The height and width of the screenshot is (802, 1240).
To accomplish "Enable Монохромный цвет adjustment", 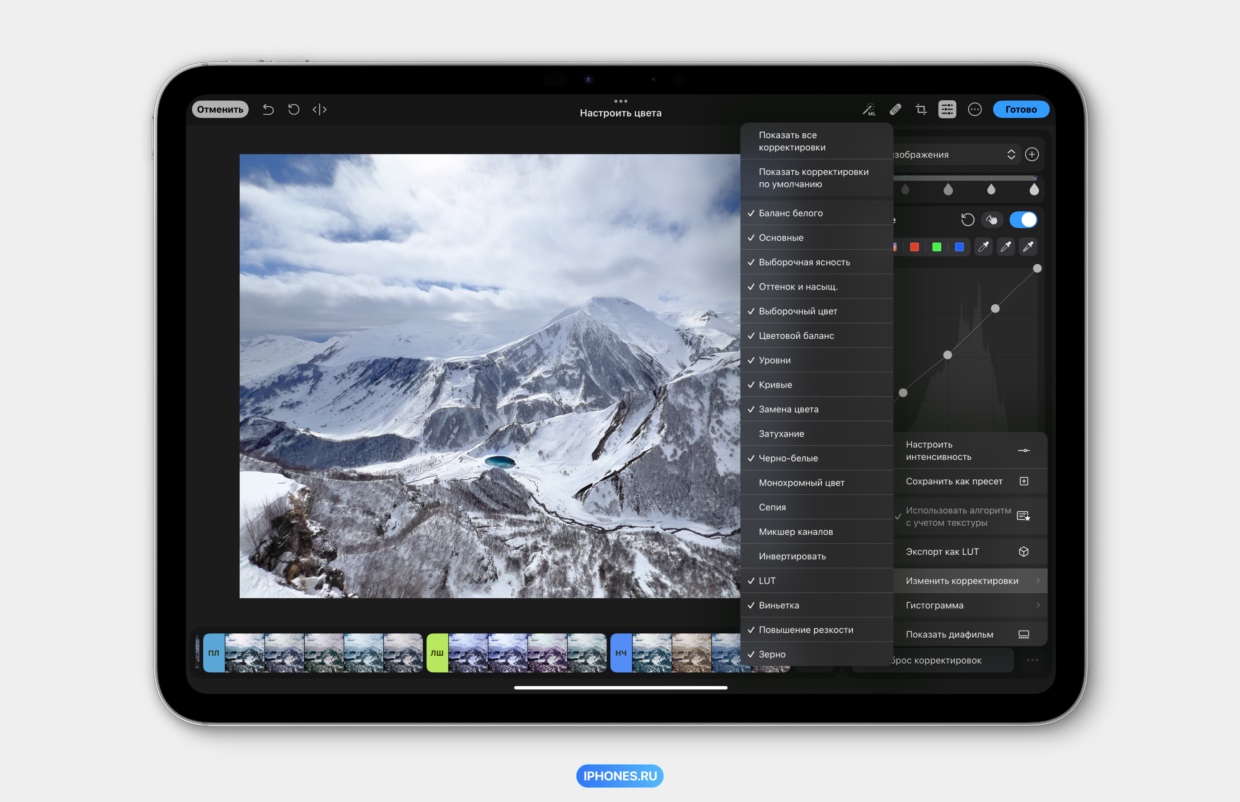I will point(817,483).
